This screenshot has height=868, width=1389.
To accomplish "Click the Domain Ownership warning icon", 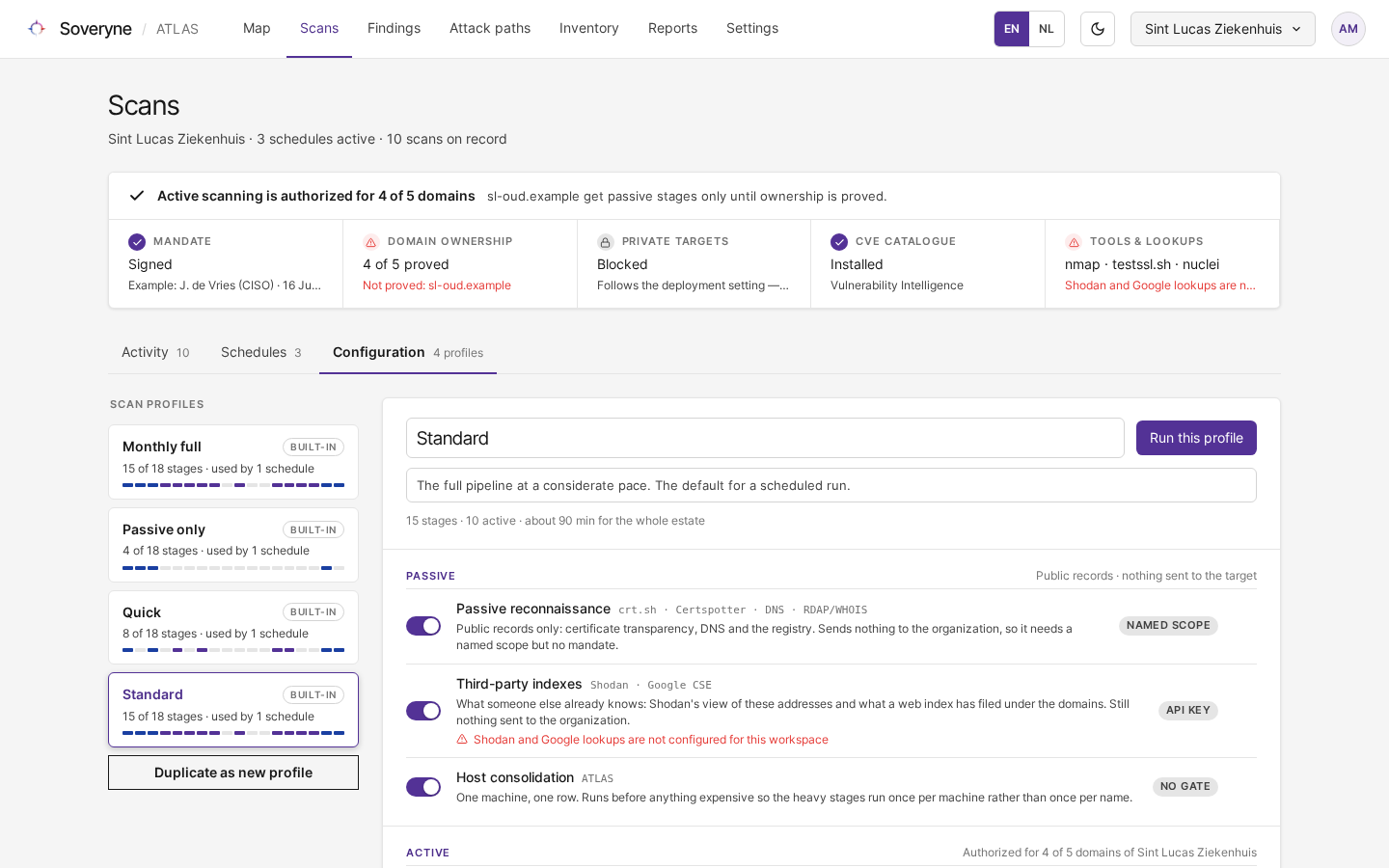I will pyautogui.click(x=370, y=242).
